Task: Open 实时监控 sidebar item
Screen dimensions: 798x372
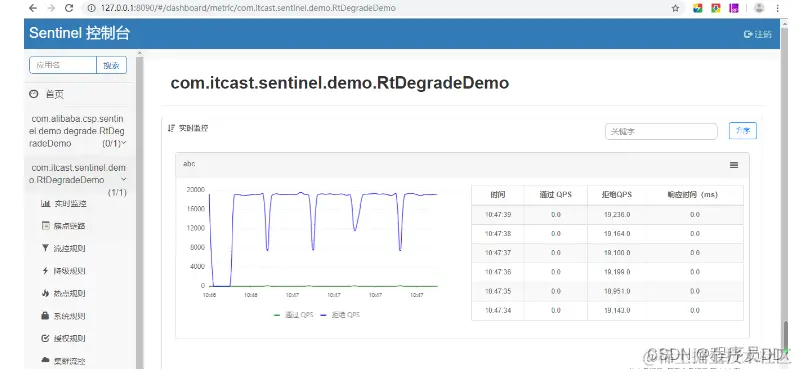Action: [70, 204]
